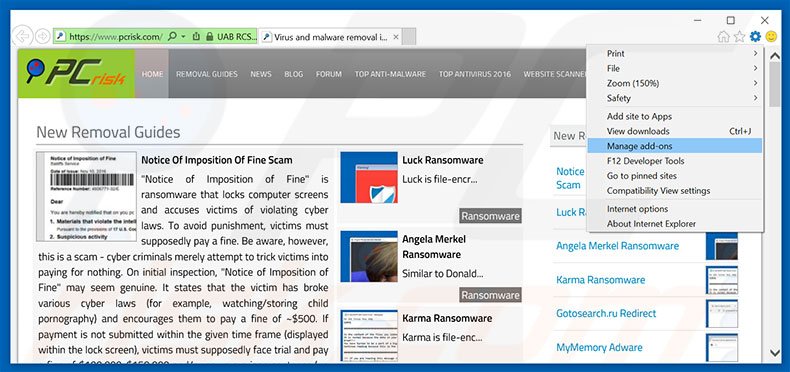
Task: Open Notice Of Imposition Of Fine Scam article
Action: pyautogui.click(x=217, y=160)
